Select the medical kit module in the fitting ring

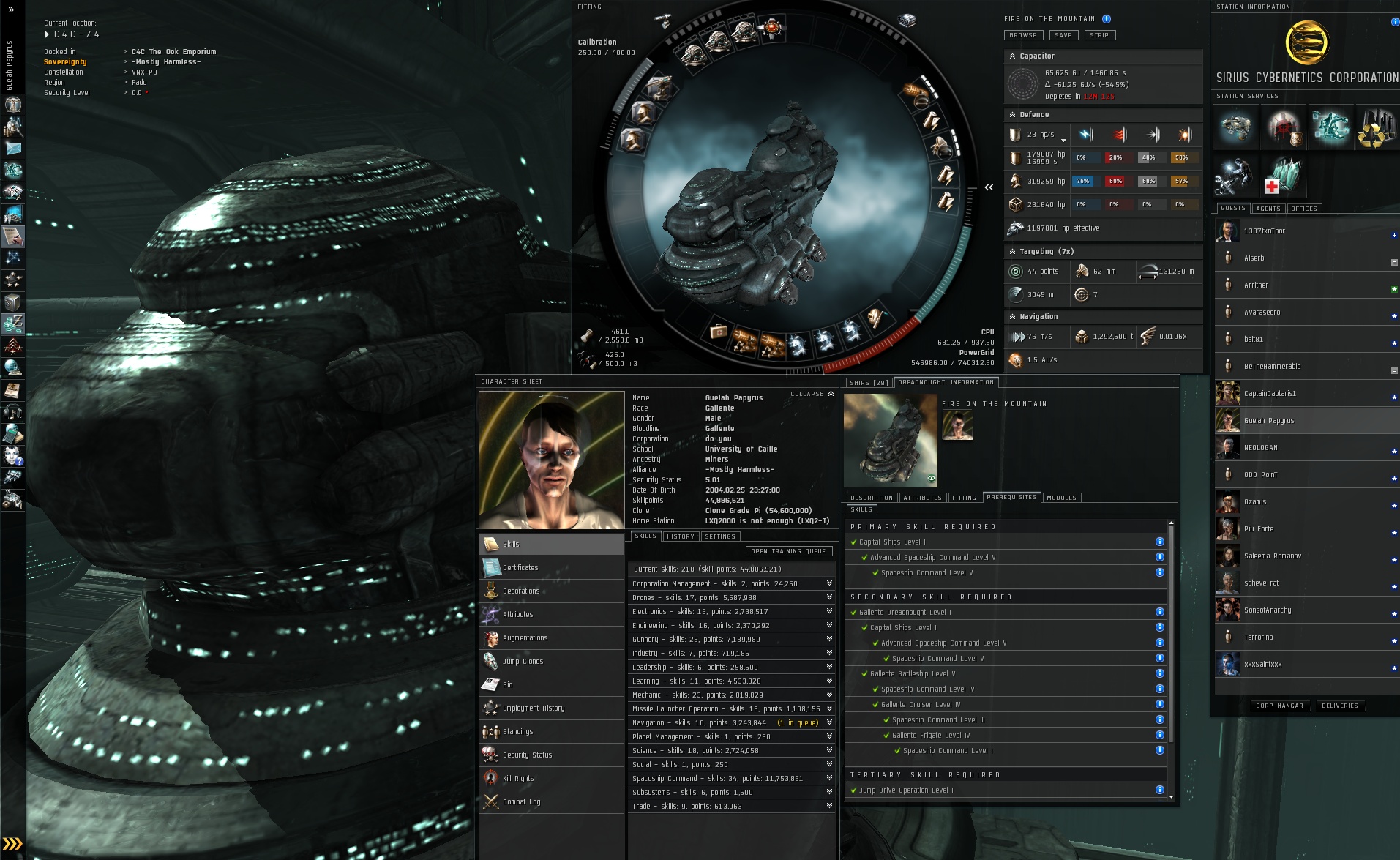click(719, 332)
